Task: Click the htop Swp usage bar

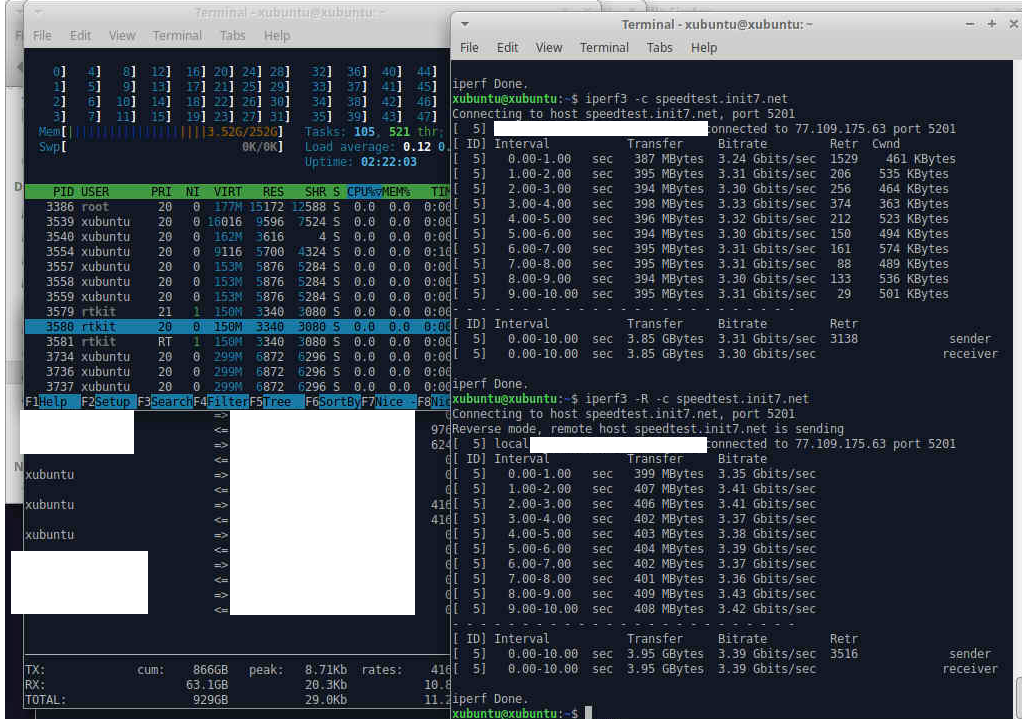Action: [161, 147]
